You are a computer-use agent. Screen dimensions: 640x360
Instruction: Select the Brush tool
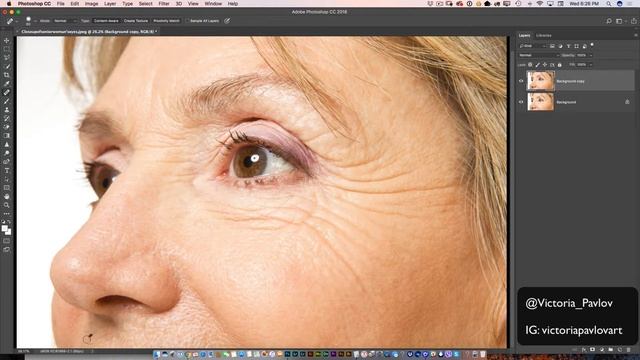point(7,101)
